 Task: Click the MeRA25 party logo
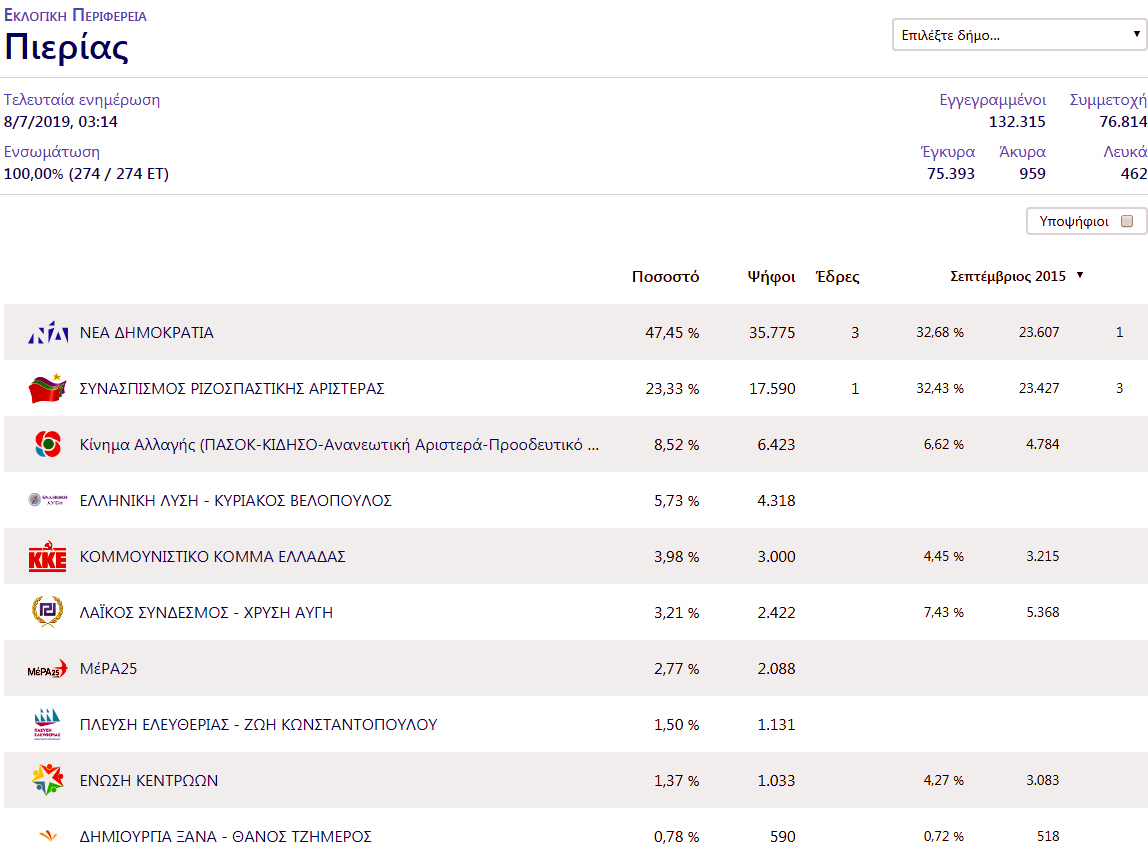(x=48, y=669)
